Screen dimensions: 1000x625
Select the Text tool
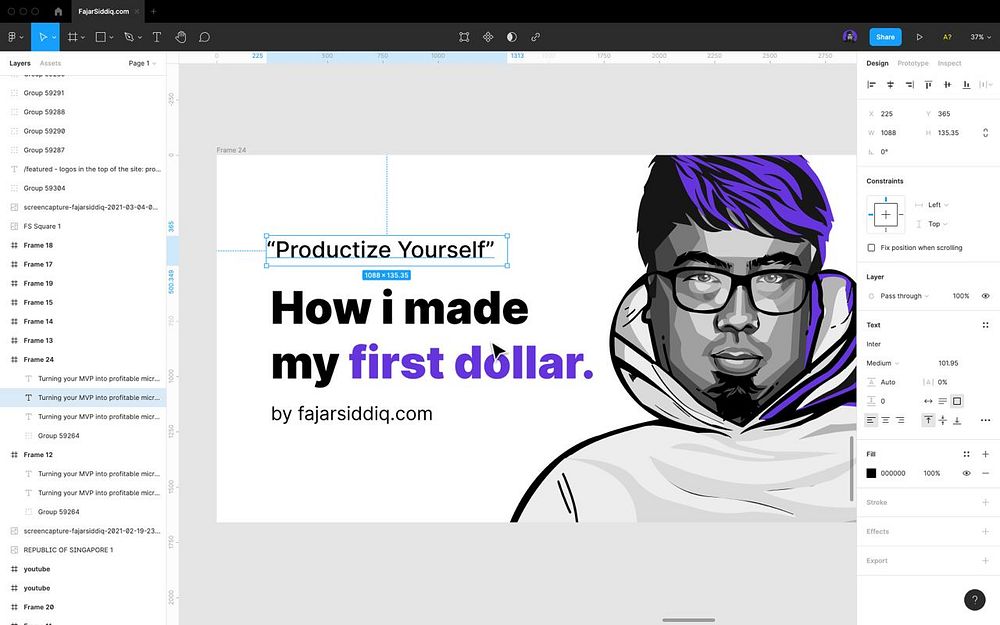tap(156, 37)
